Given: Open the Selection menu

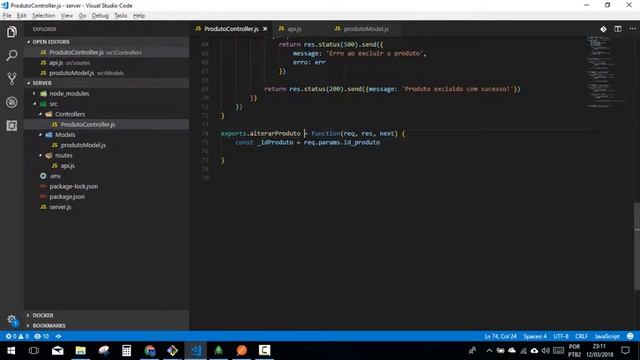Looking at the screenshot, I should coord(44,16).
